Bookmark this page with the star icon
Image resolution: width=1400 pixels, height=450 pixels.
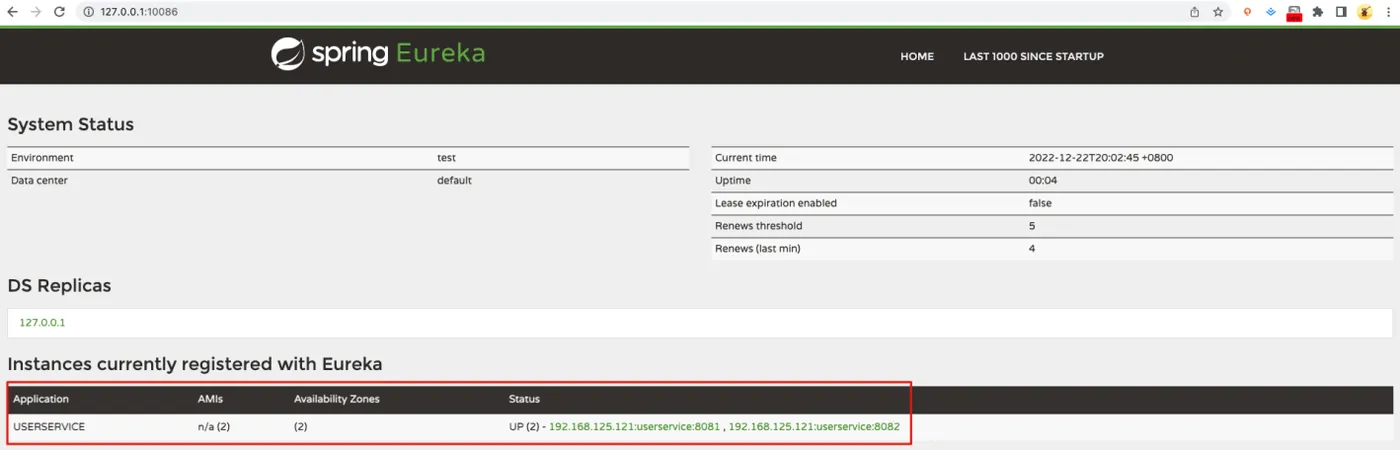coord(1218,12)
